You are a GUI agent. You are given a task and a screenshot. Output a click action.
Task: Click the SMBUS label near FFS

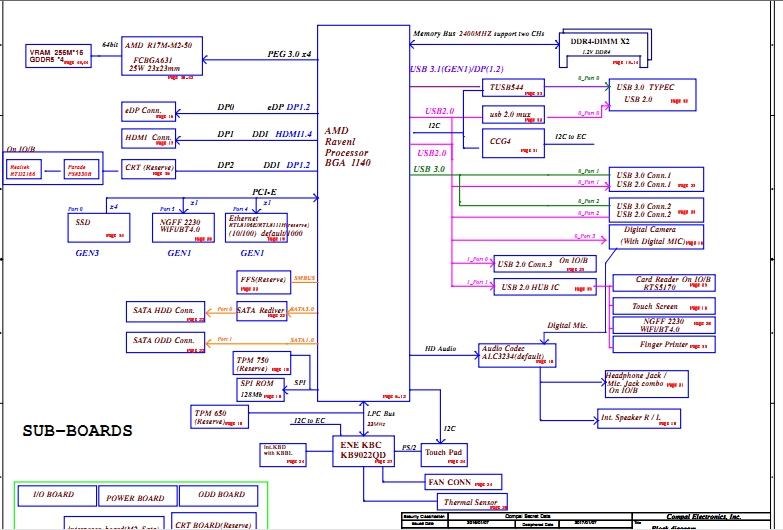click(x=304, y=278)
